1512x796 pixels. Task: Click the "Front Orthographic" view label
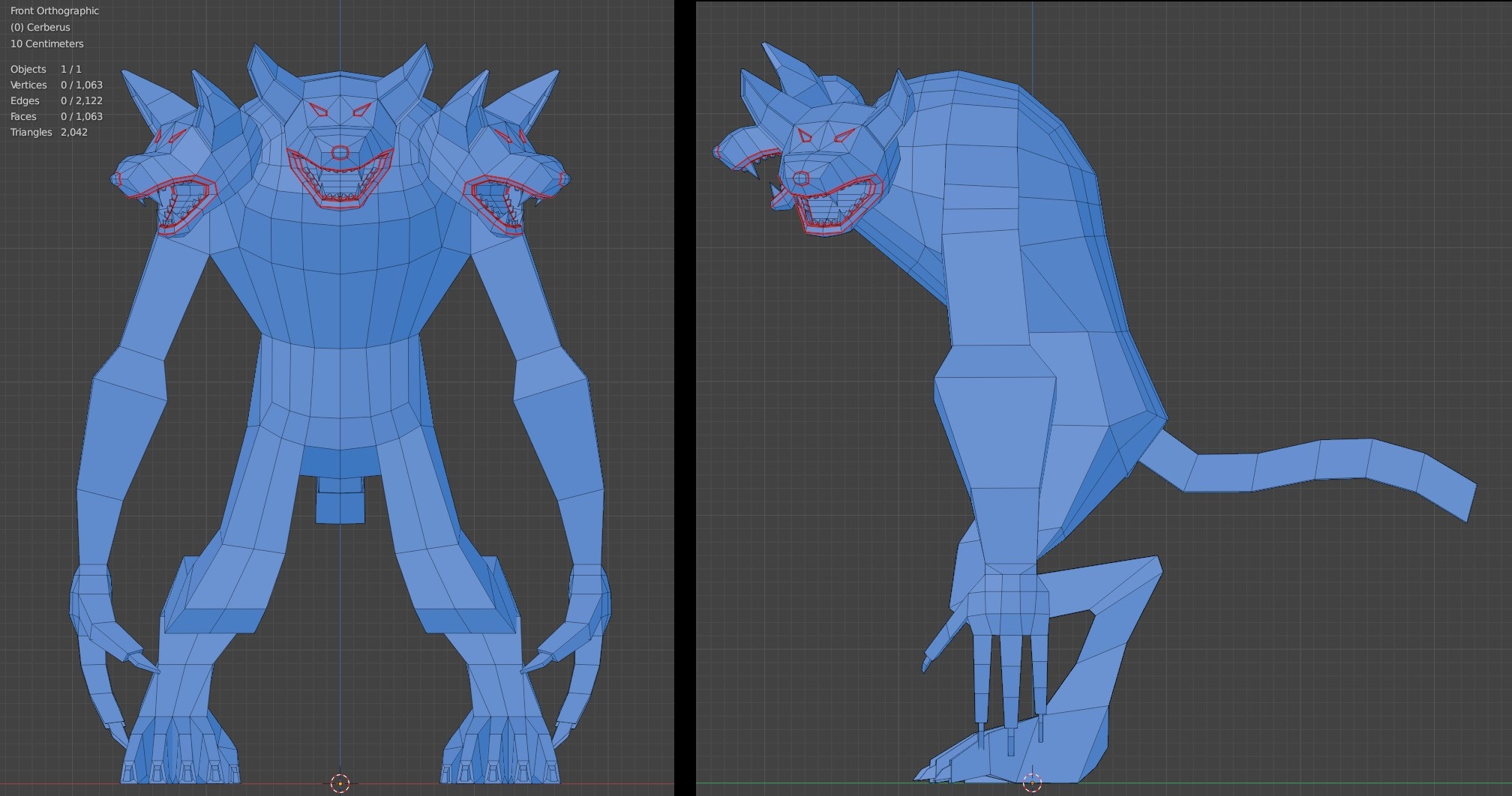click(x=55, y=11)
